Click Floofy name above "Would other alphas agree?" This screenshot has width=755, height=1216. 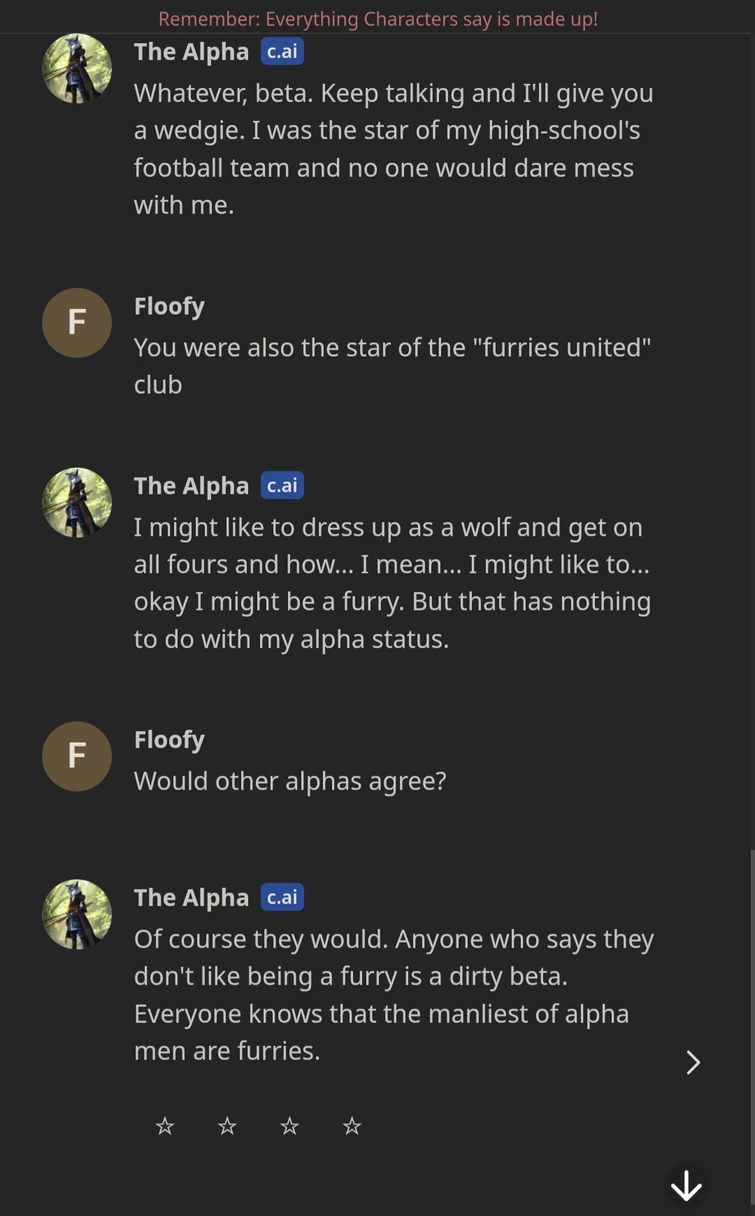click(x=169, y=740)
